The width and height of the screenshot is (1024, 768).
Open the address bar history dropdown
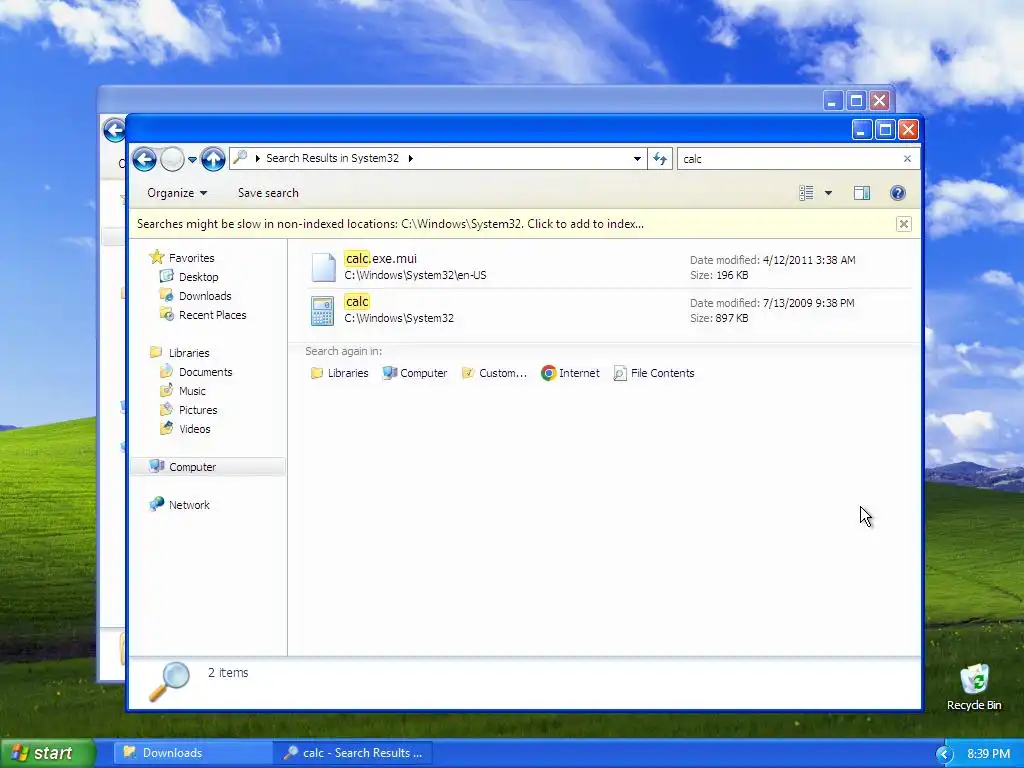click(637, 158)
